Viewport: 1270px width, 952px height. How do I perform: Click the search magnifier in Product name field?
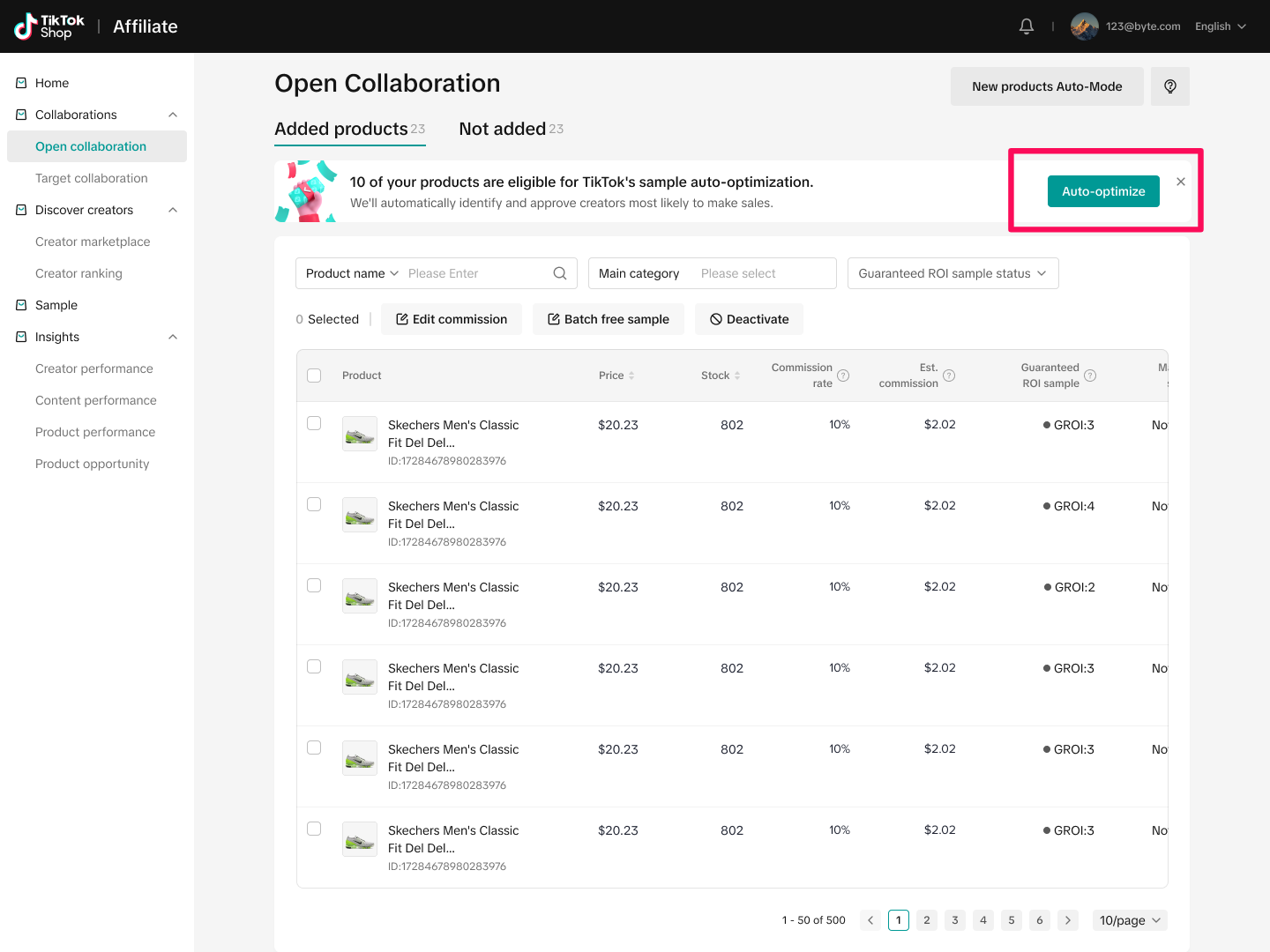(x=559, y=273)
